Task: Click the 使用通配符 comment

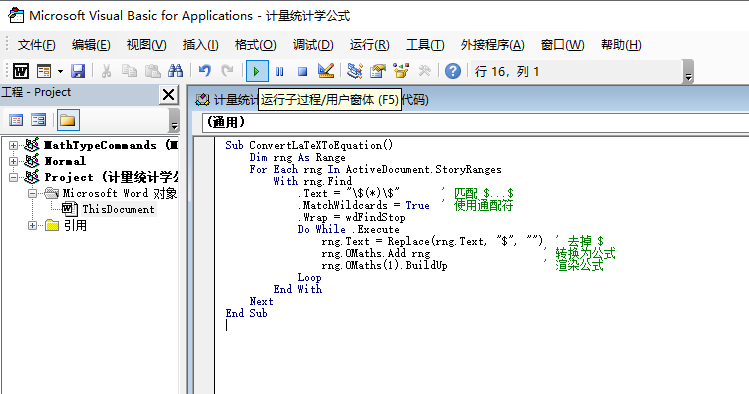Action: [483, 205]
